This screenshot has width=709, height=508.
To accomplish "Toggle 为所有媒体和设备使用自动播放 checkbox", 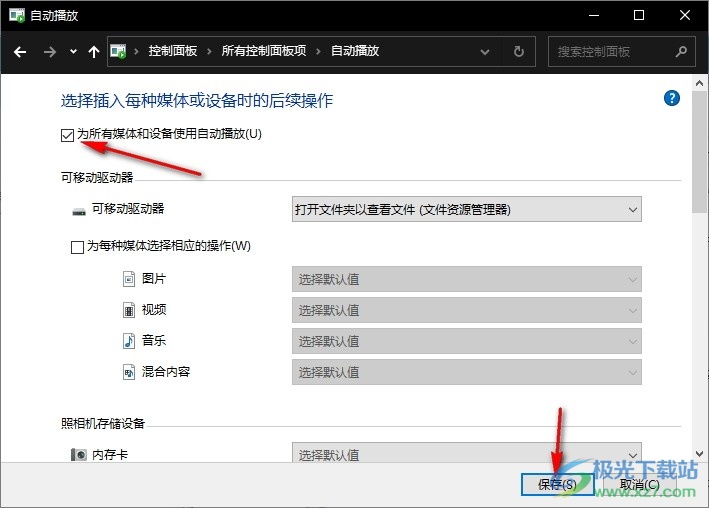I will [x=67, y=135].
